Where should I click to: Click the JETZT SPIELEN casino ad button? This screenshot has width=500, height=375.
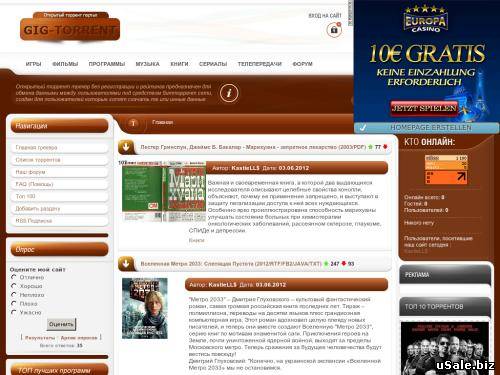[424, 108]
